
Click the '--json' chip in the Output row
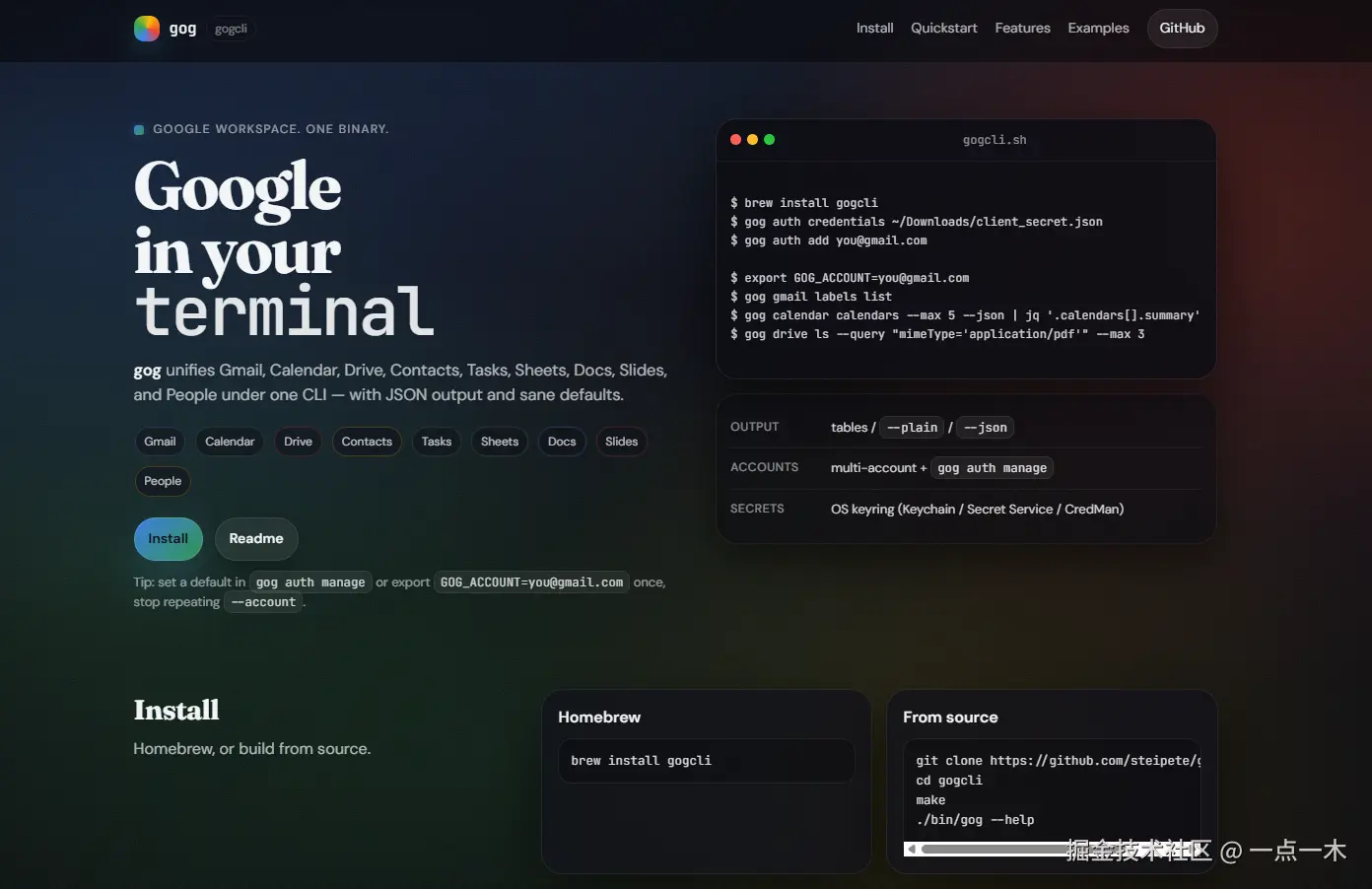point(986,428)
